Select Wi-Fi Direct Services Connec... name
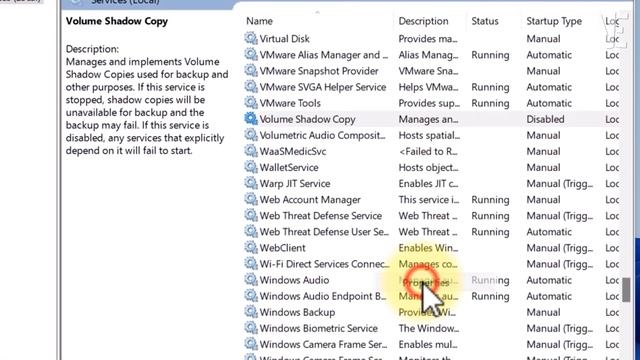640x360 pixels. pos(324,264)
